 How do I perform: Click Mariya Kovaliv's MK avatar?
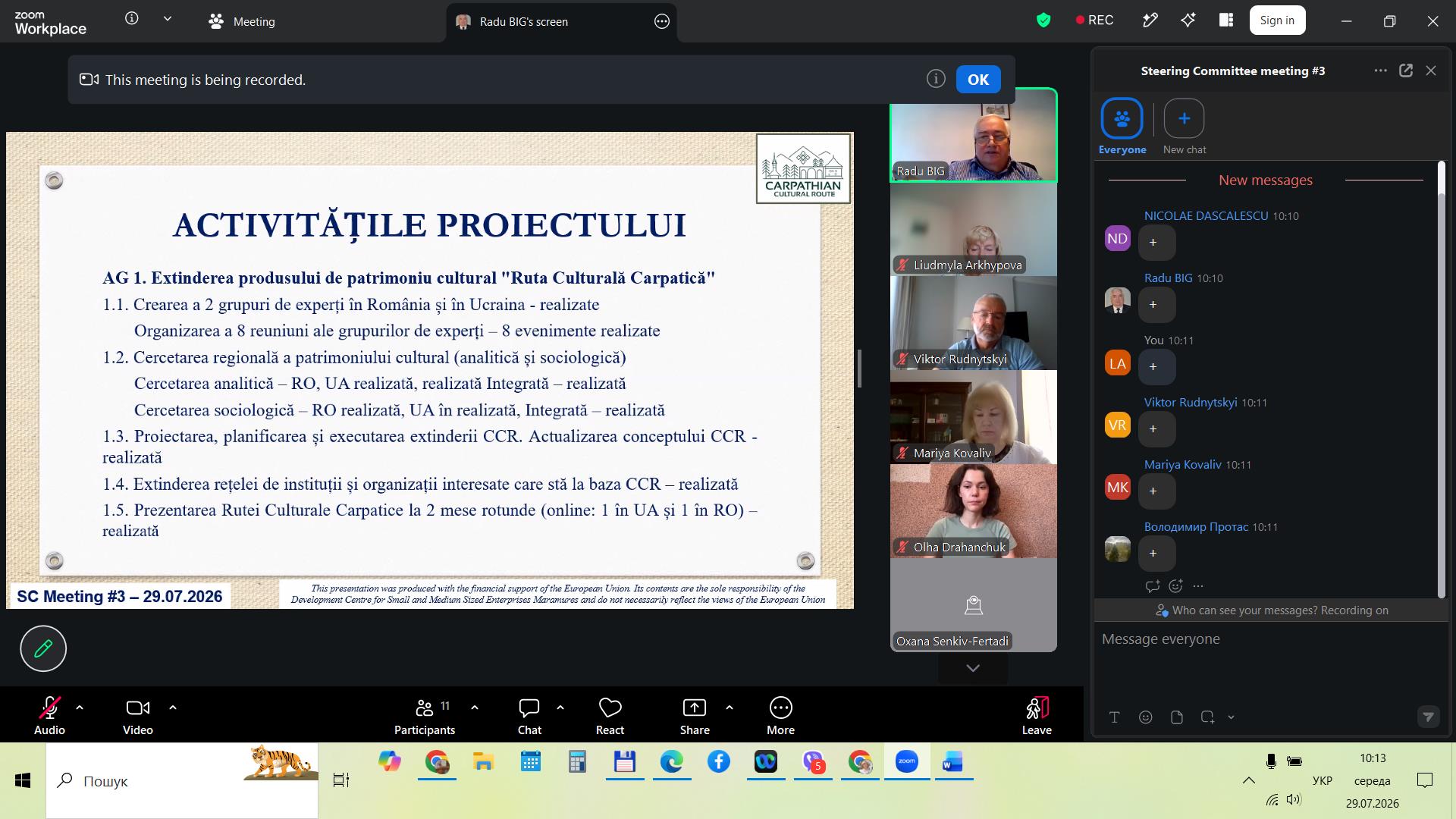1118,488
